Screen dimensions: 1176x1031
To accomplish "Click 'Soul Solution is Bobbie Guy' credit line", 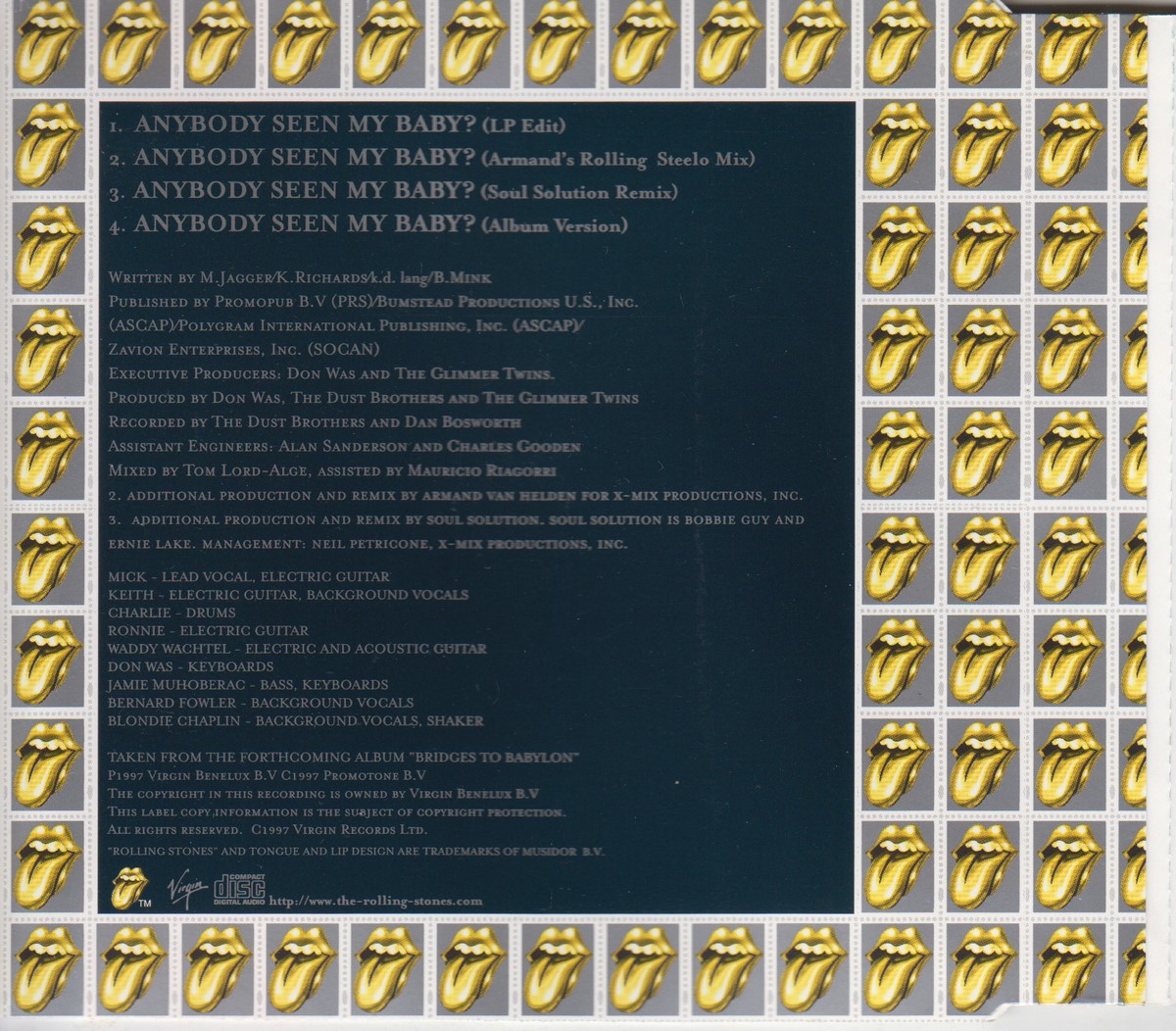I will click(x=457, y=519).
